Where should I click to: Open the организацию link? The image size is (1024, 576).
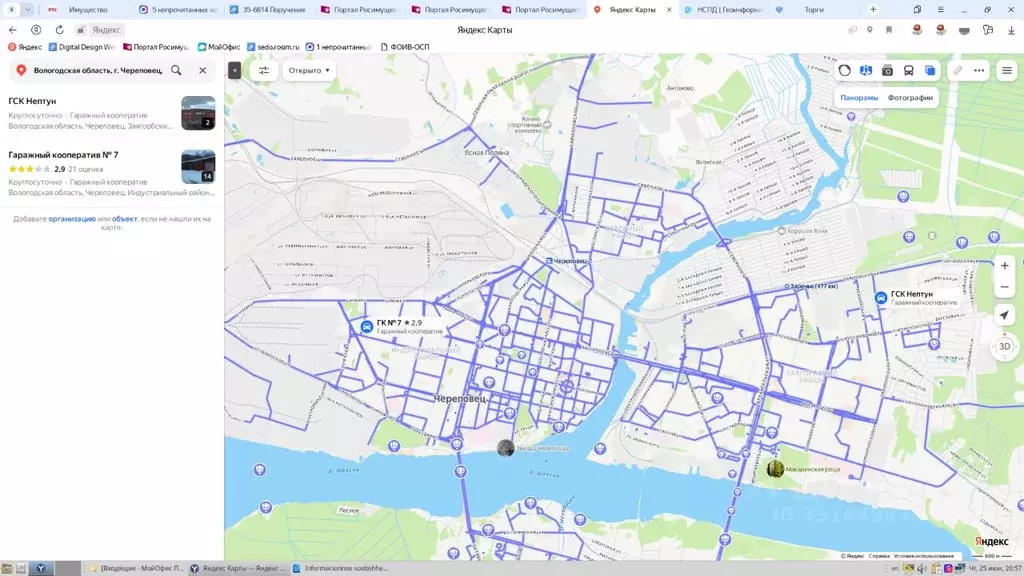(72, 219)
